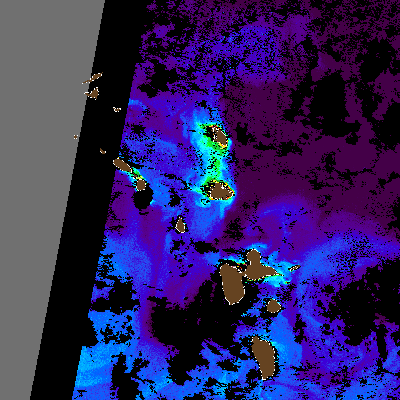Click Antigua island with red-yellow coastline
This screenshot has height=400, width=400.
pos(219,190)
